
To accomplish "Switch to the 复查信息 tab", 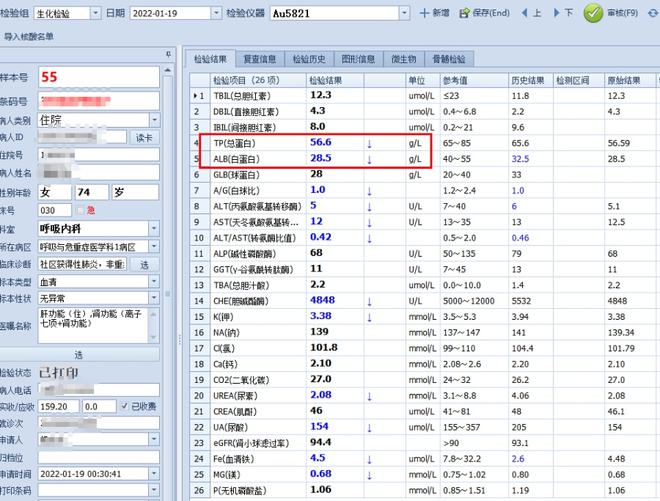I will pyautogui.click(x=260, y=59).
